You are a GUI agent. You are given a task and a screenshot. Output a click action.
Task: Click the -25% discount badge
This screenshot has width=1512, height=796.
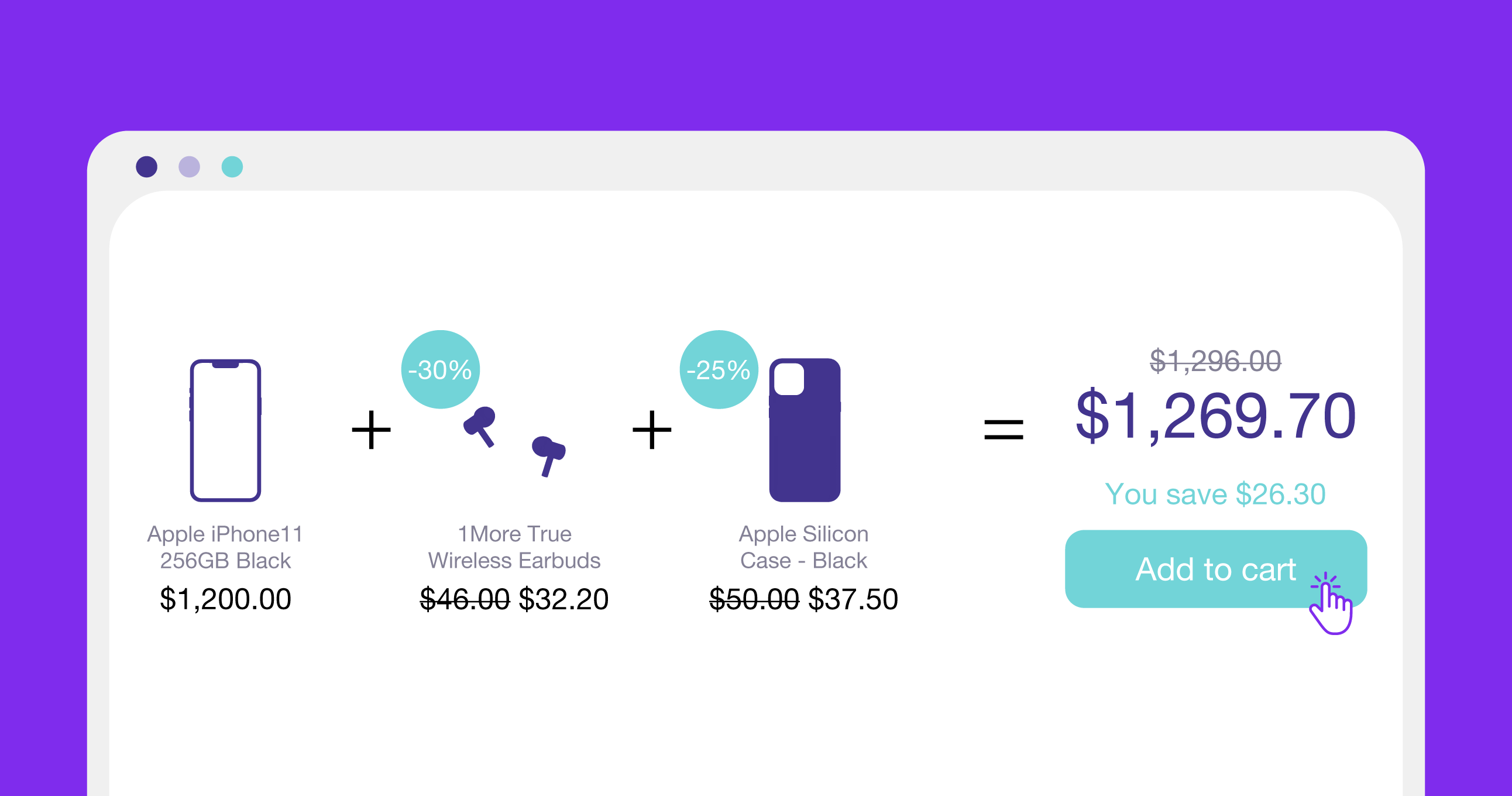pos(719,370)
